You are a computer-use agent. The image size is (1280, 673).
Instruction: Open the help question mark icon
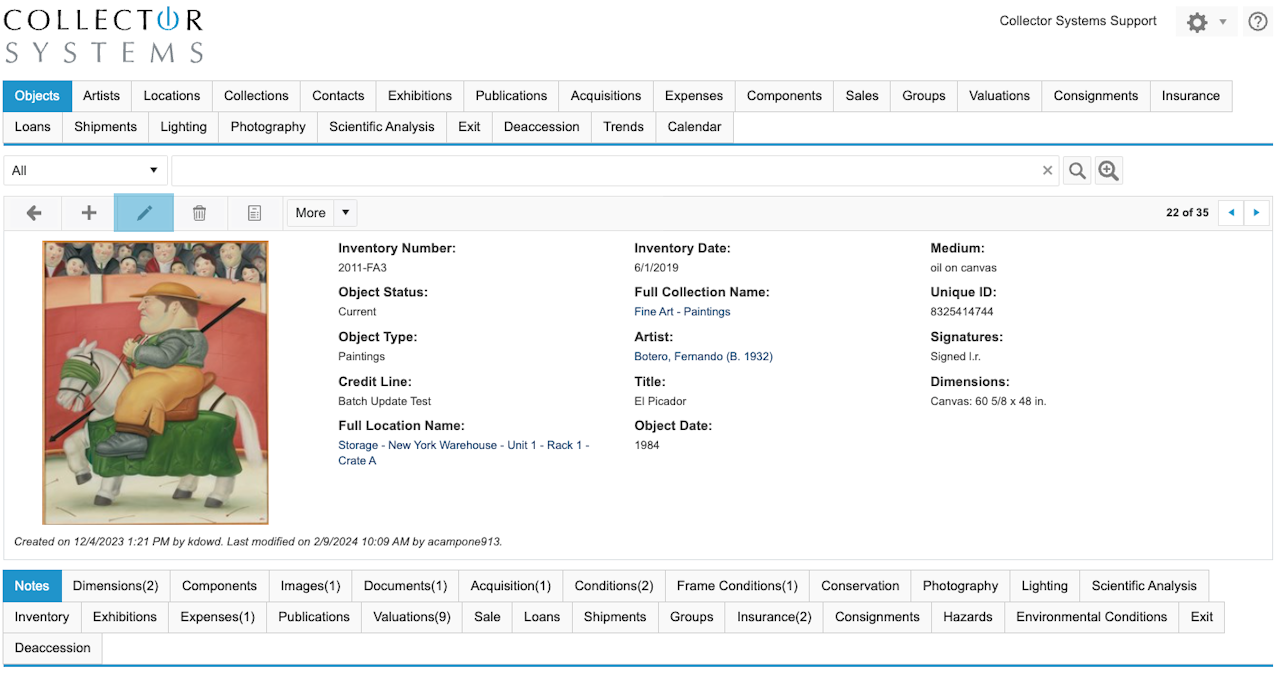(1258, 22)
